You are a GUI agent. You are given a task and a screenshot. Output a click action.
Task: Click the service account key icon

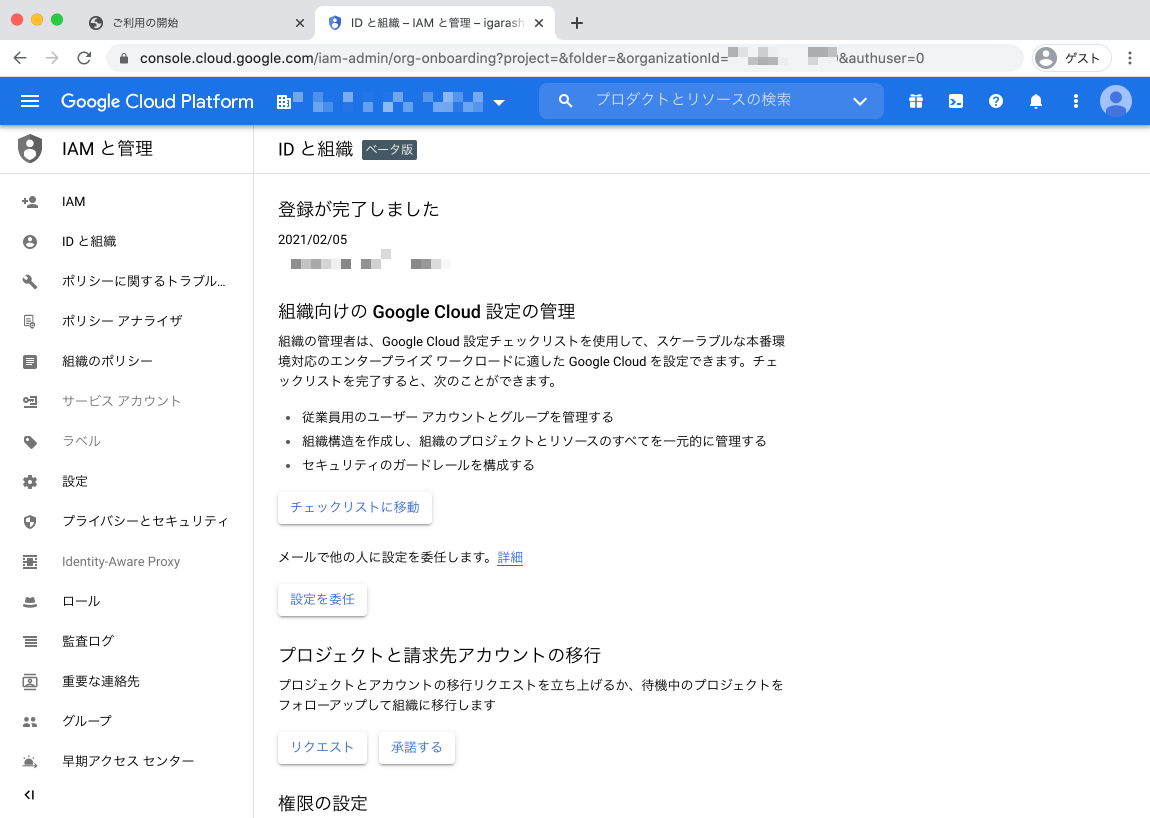[30, 401]
